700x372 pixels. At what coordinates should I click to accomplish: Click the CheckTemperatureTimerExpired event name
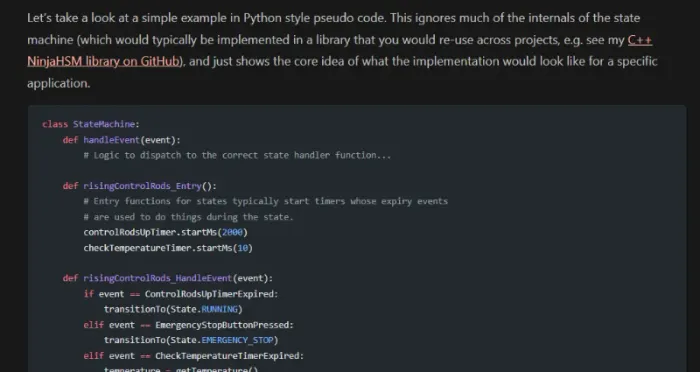pos(227,356)
